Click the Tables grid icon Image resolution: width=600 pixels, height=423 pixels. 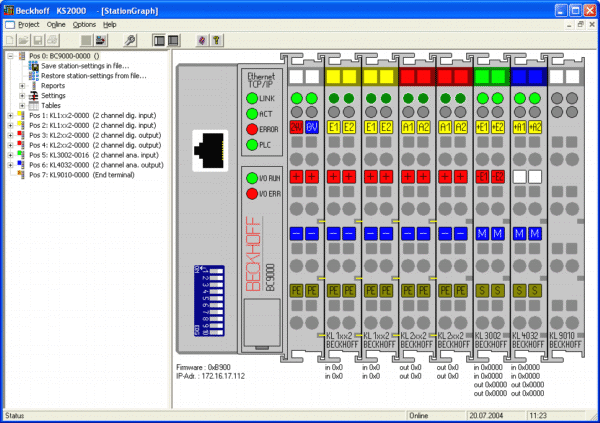click(x=34, y=106)
